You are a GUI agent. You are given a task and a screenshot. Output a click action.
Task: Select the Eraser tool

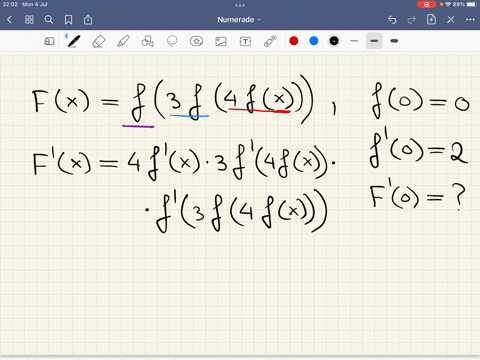[99, 42]
